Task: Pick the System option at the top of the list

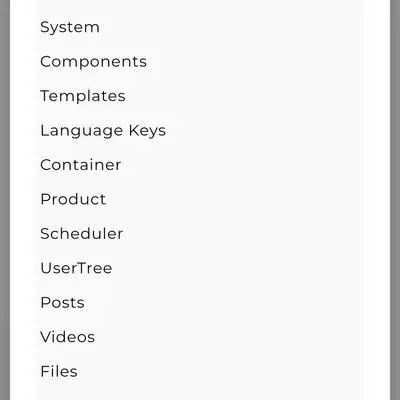Action: (70, 27)
